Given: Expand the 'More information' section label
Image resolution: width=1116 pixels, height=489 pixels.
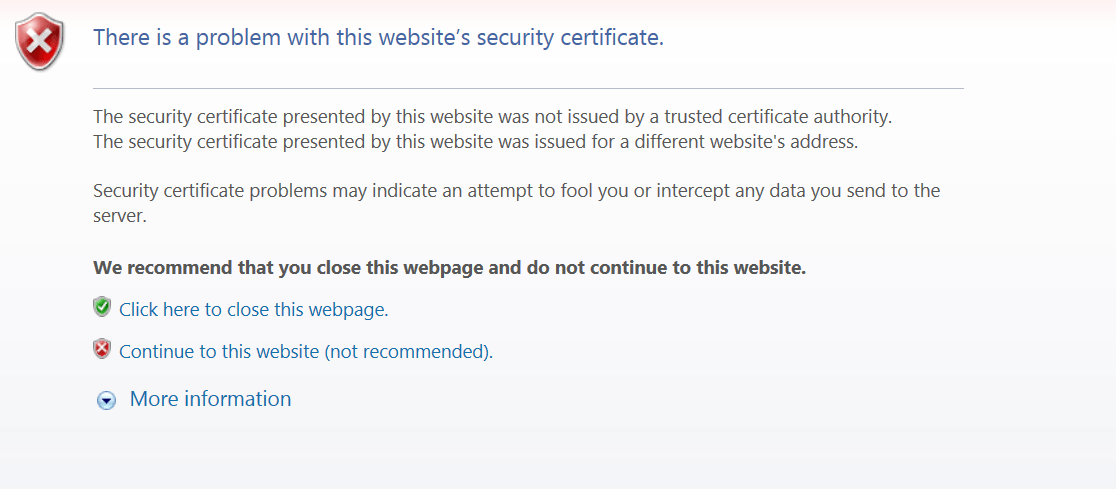Looking at the screenshot, I should click(210, 399).
